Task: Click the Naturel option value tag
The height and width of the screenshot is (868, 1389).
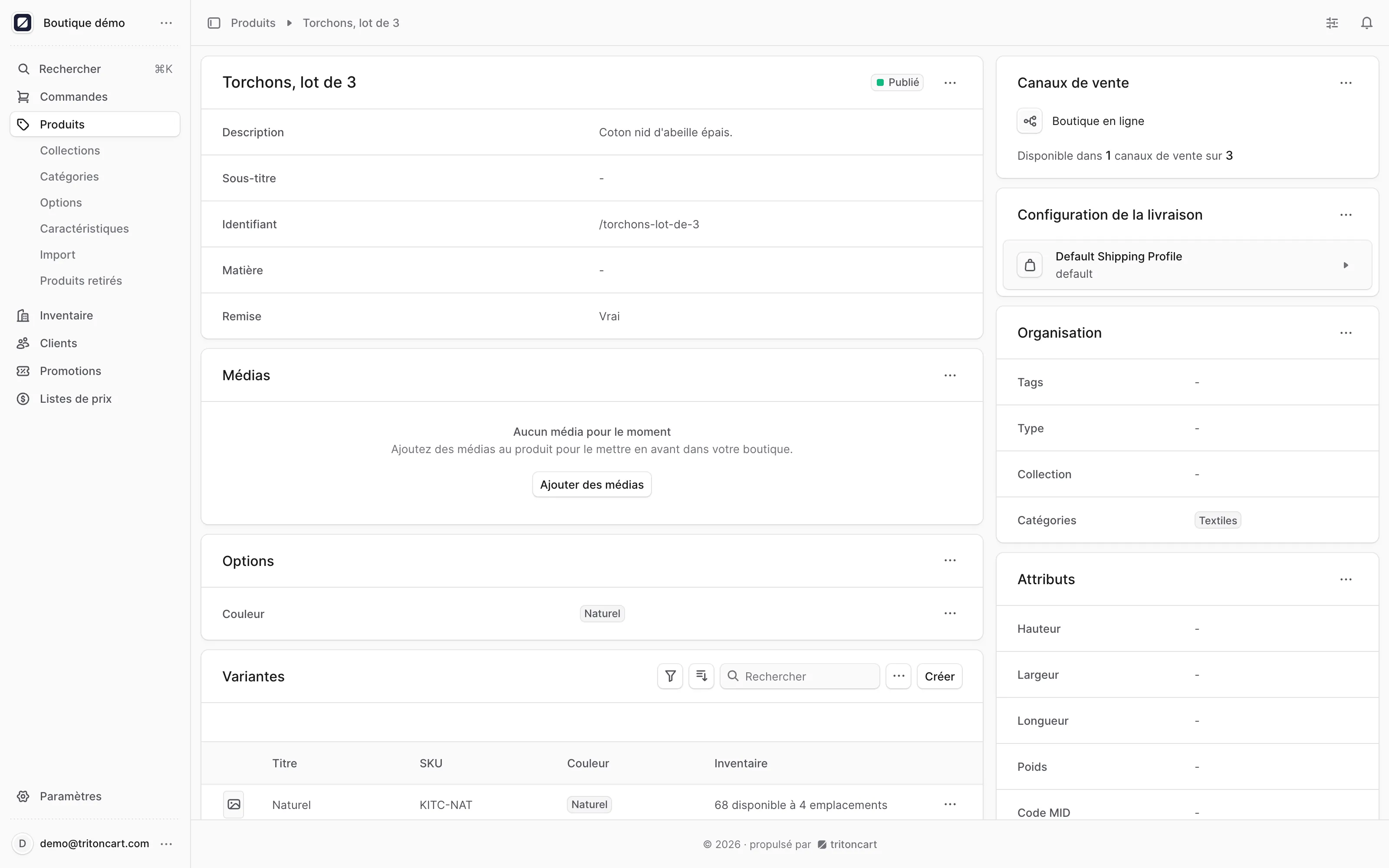Action: click(602, 614)
